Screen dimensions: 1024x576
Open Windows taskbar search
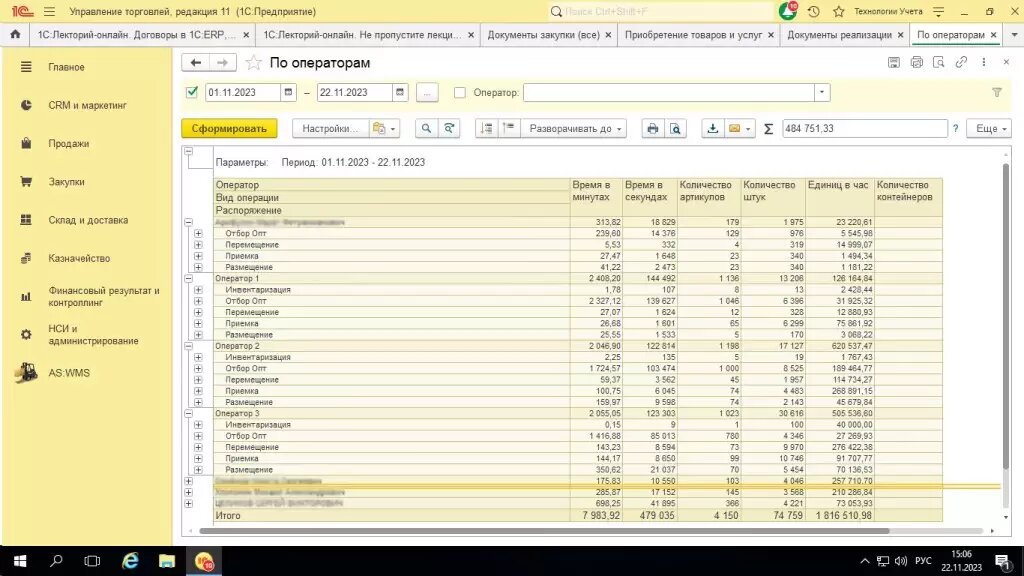click(x=56, y=561)
